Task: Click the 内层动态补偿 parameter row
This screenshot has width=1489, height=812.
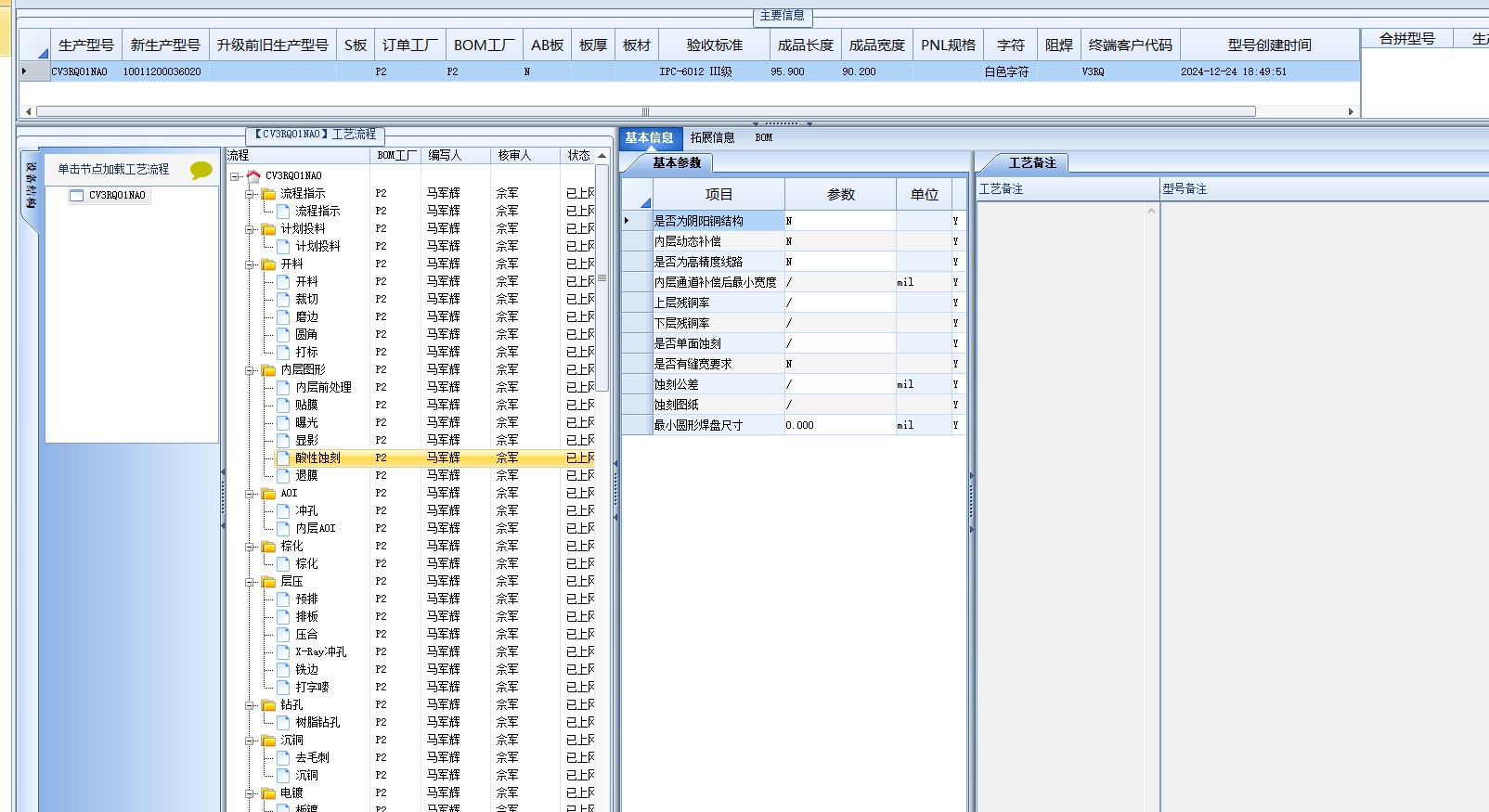Action: click(794, 241)
